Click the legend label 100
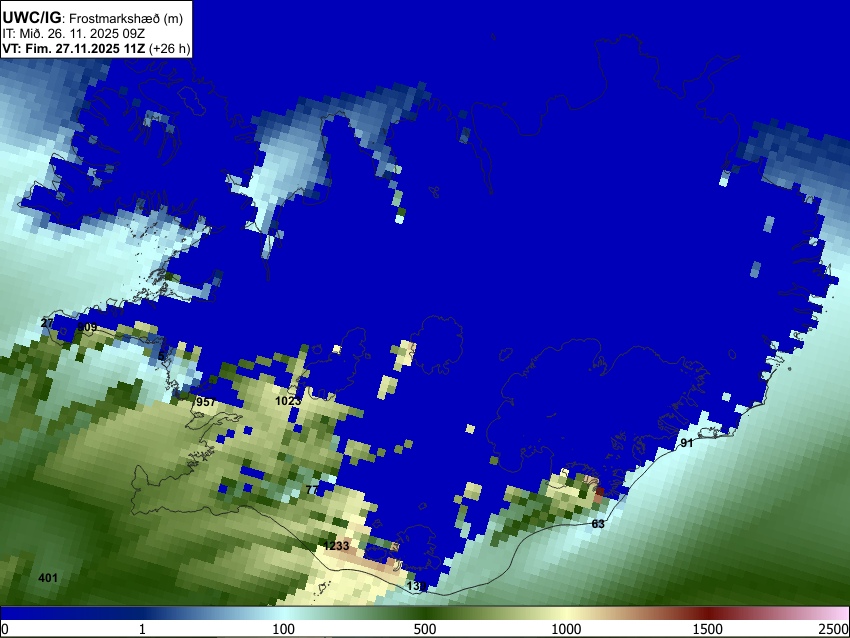 point(284,629)
